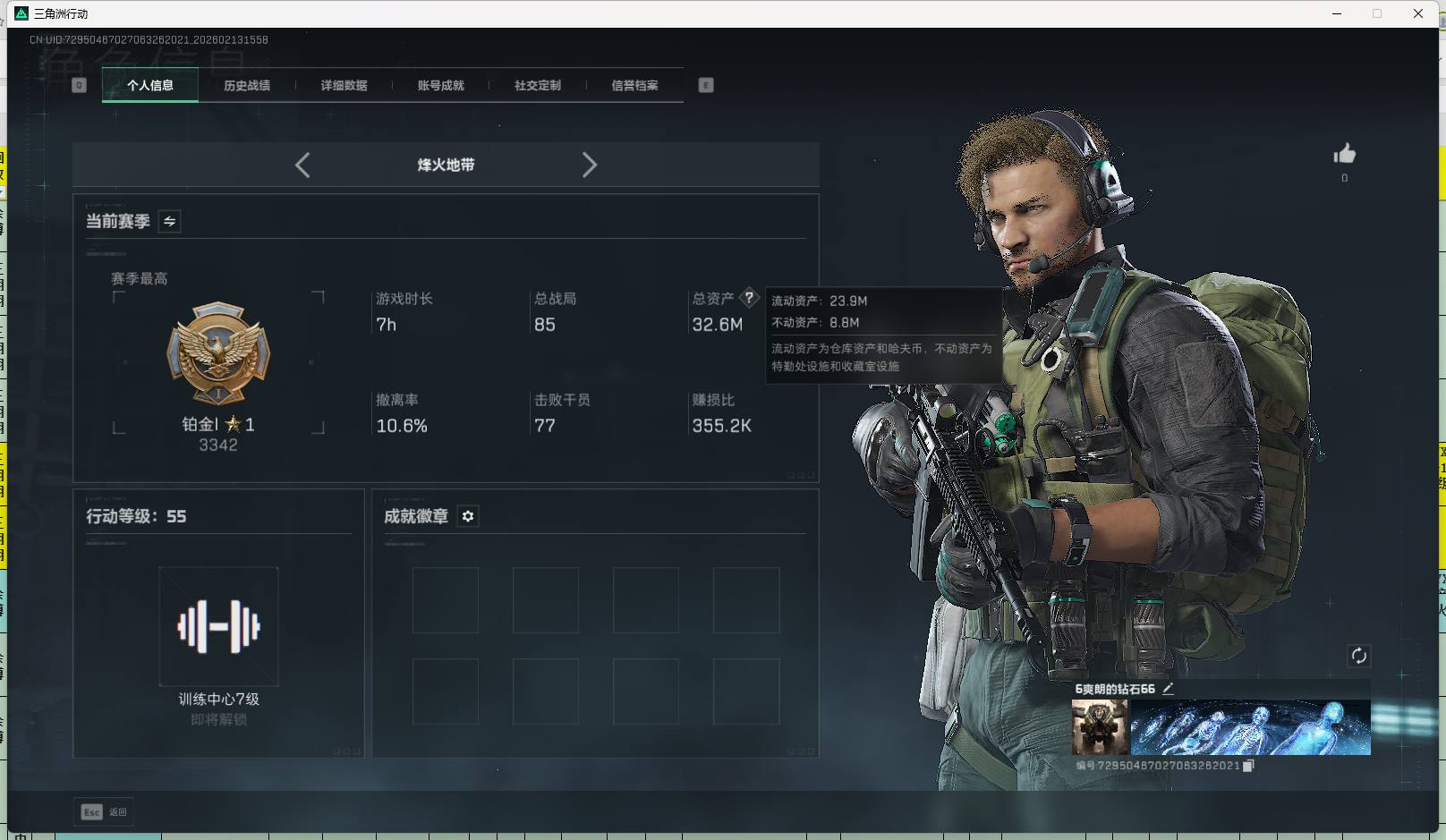Click the Esc 返回 back button
Viewport: 1446px width, 840px height.
(x=104, y=811)
